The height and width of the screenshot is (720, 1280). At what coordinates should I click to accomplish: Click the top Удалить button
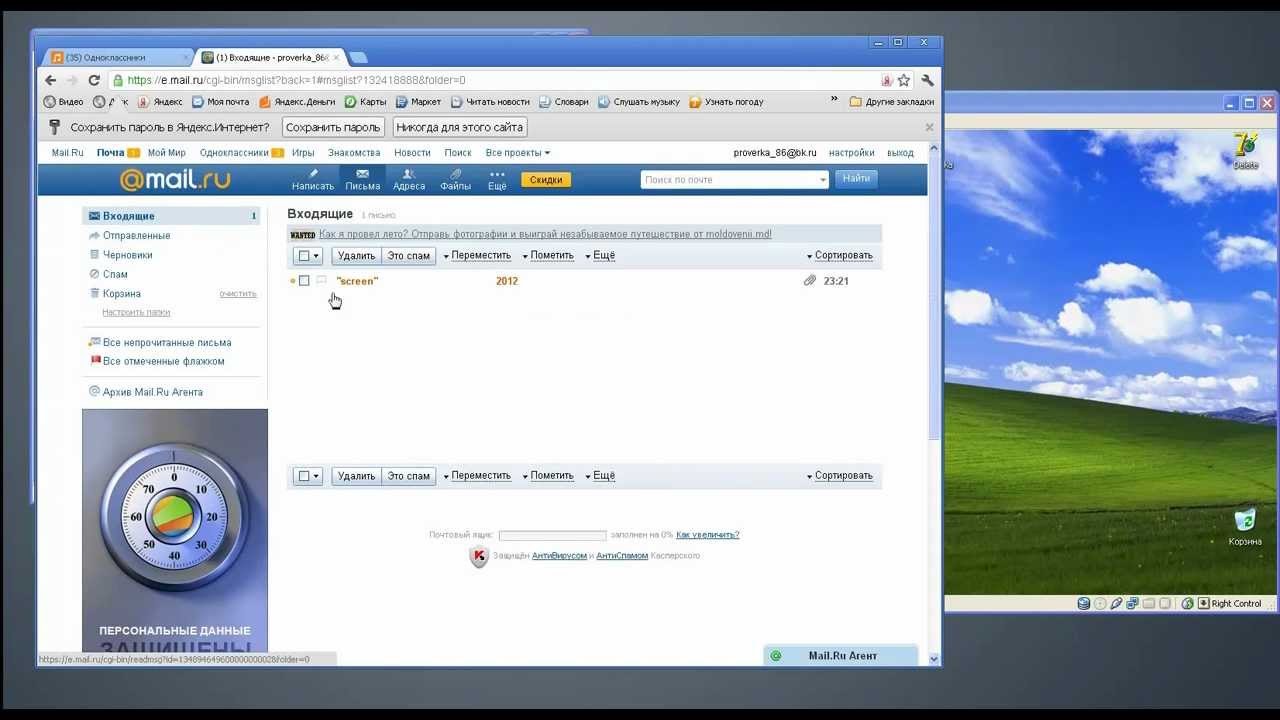(356, 256)
